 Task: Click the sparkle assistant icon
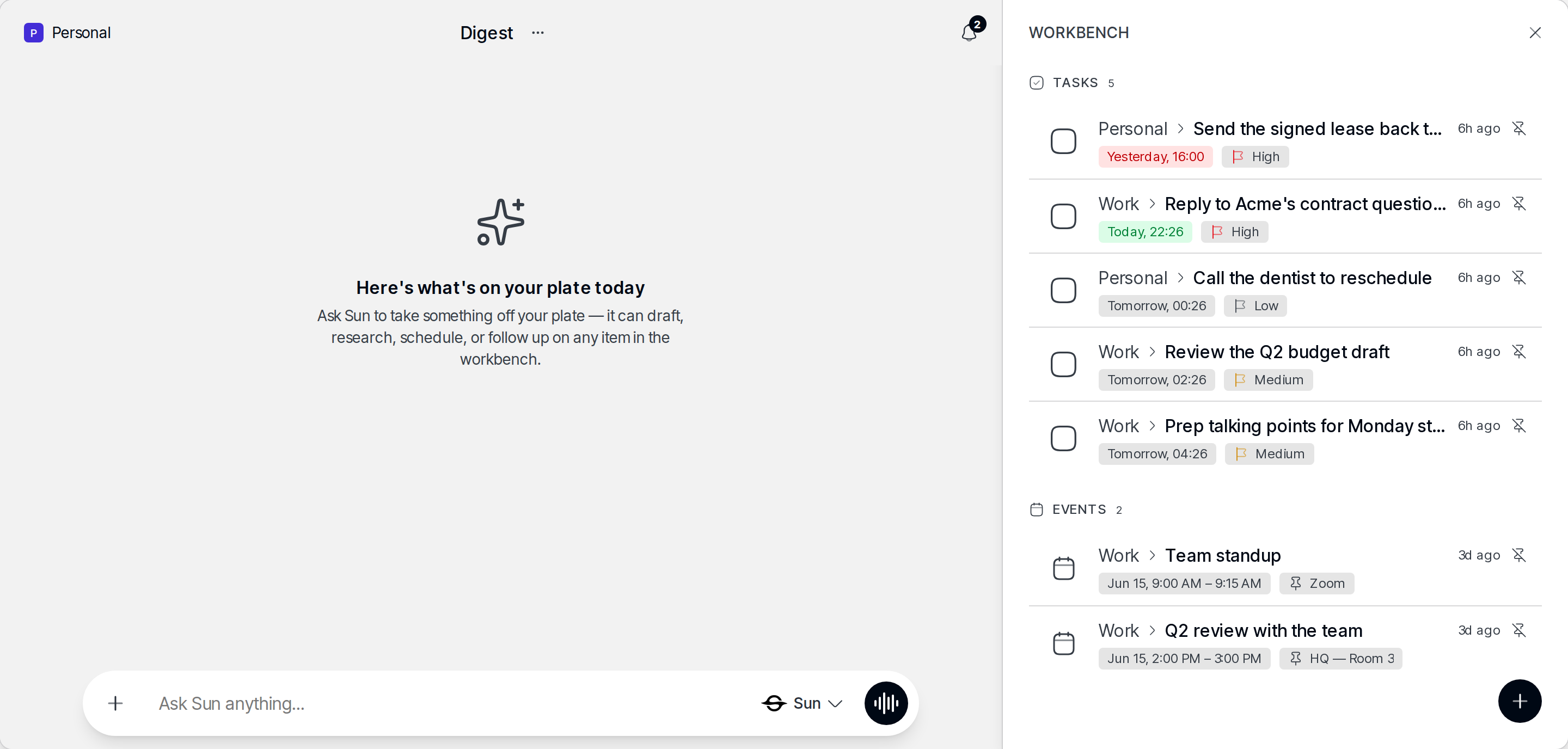tap(500, 222)
